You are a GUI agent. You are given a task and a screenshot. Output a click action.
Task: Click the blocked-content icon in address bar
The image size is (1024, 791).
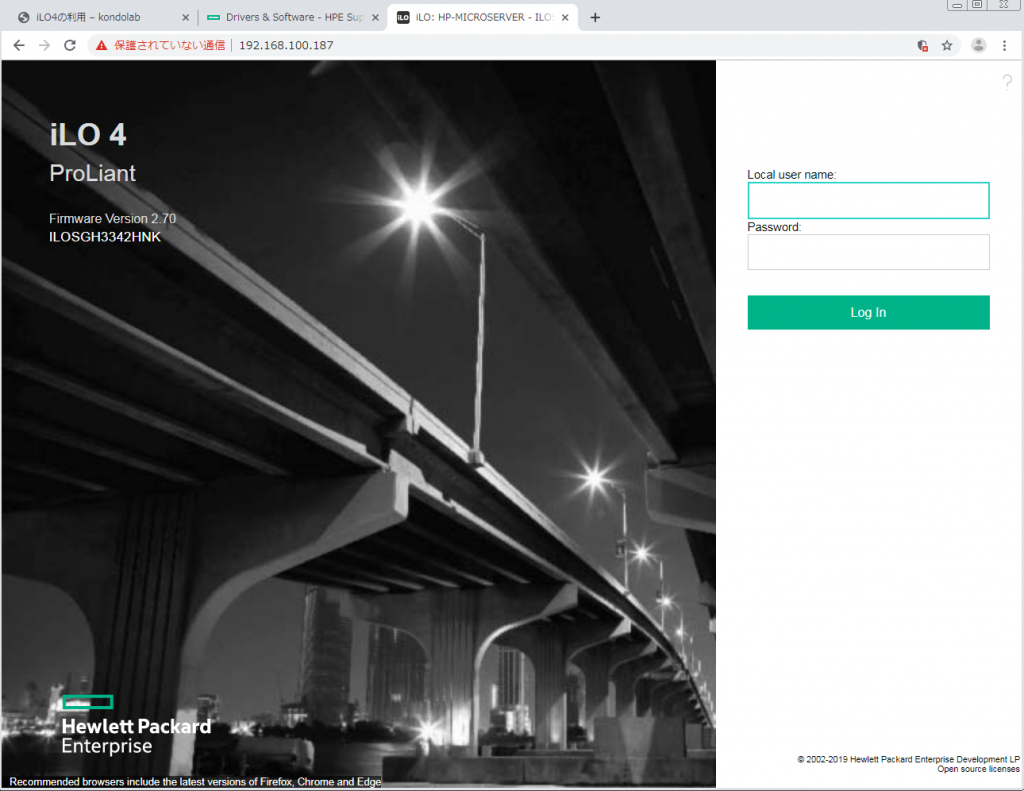(922, 45)
